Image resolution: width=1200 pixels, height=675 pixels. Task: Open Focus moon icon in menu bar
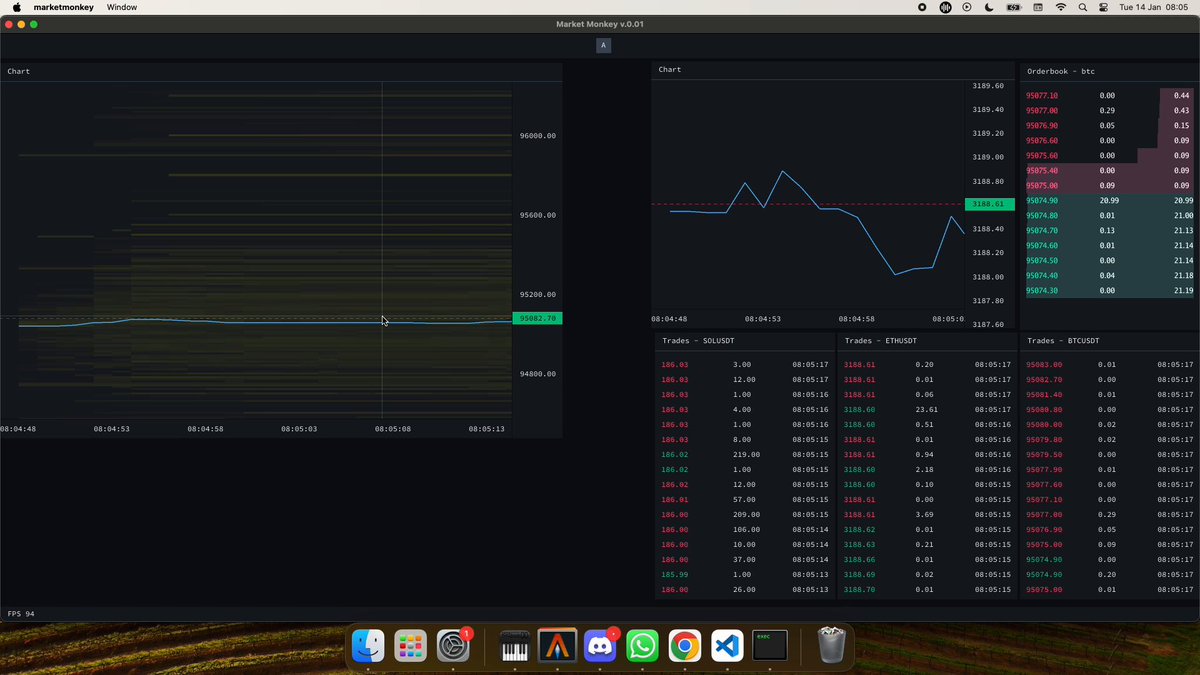point(989,7)
